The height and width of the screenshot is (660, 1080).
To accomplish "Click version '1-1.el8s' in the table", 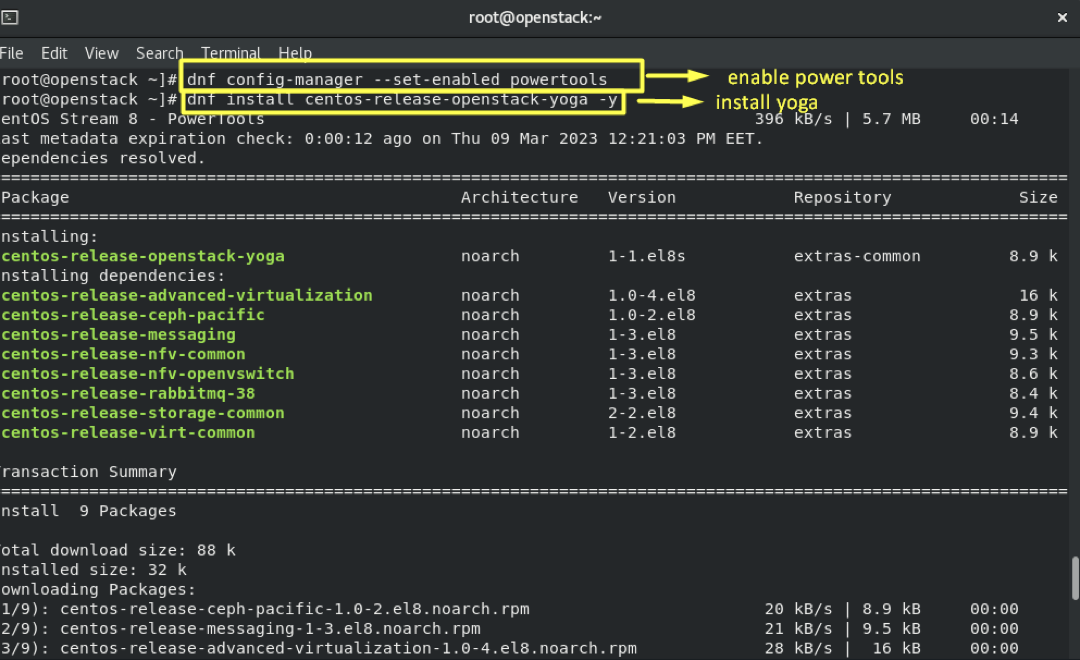I will tap(647, 256).
